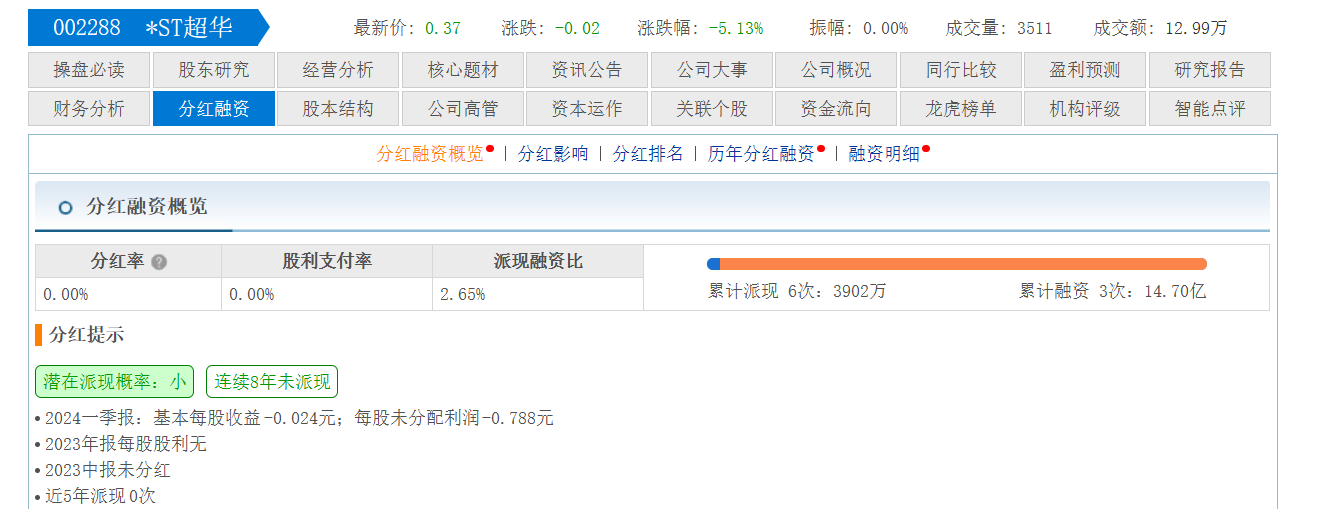Click the 分红提示 section heading

86,335
